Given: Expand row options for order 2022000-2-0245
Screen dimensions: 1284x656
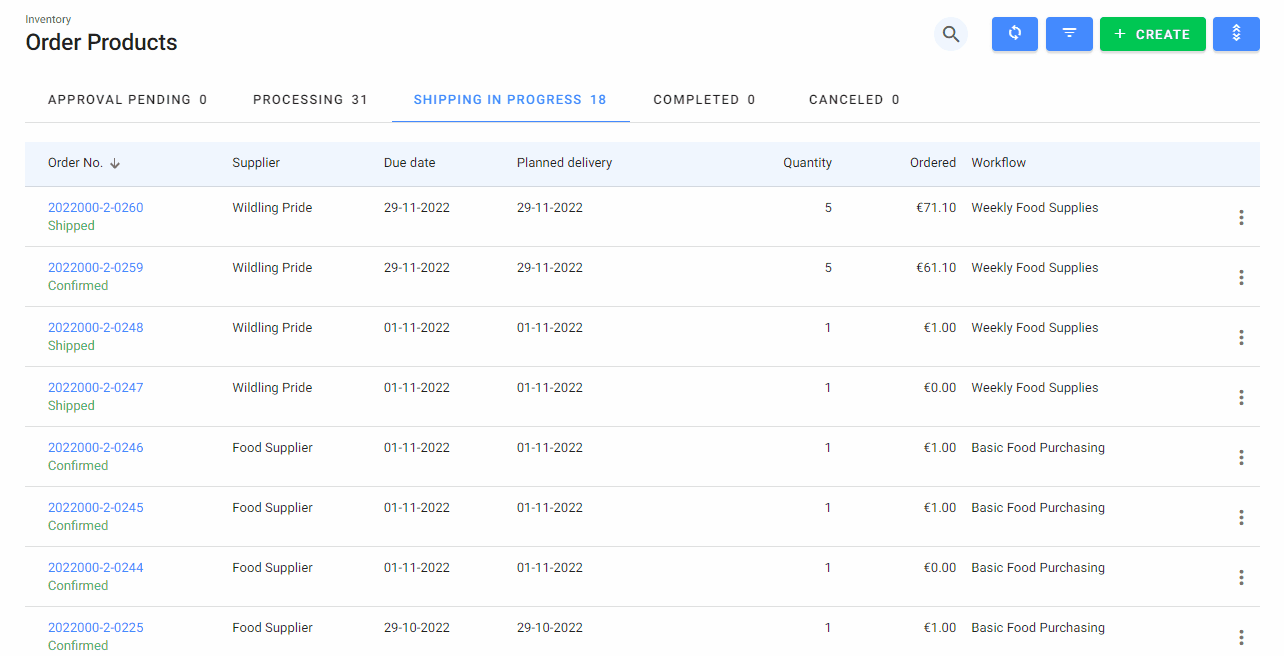Looking at the screenshot, I should pyautogui.click(x=1241, y=517).
